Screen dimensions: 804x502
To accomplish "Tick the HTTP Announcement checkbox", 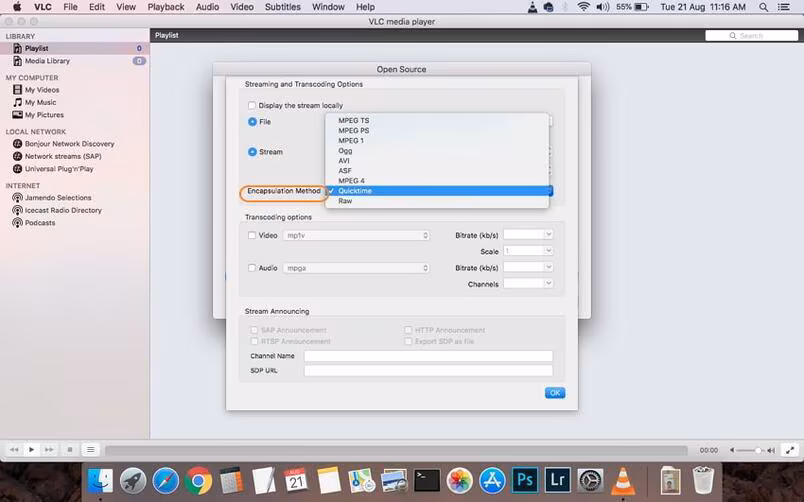I will pyautogui.click(x=408, y=330).
